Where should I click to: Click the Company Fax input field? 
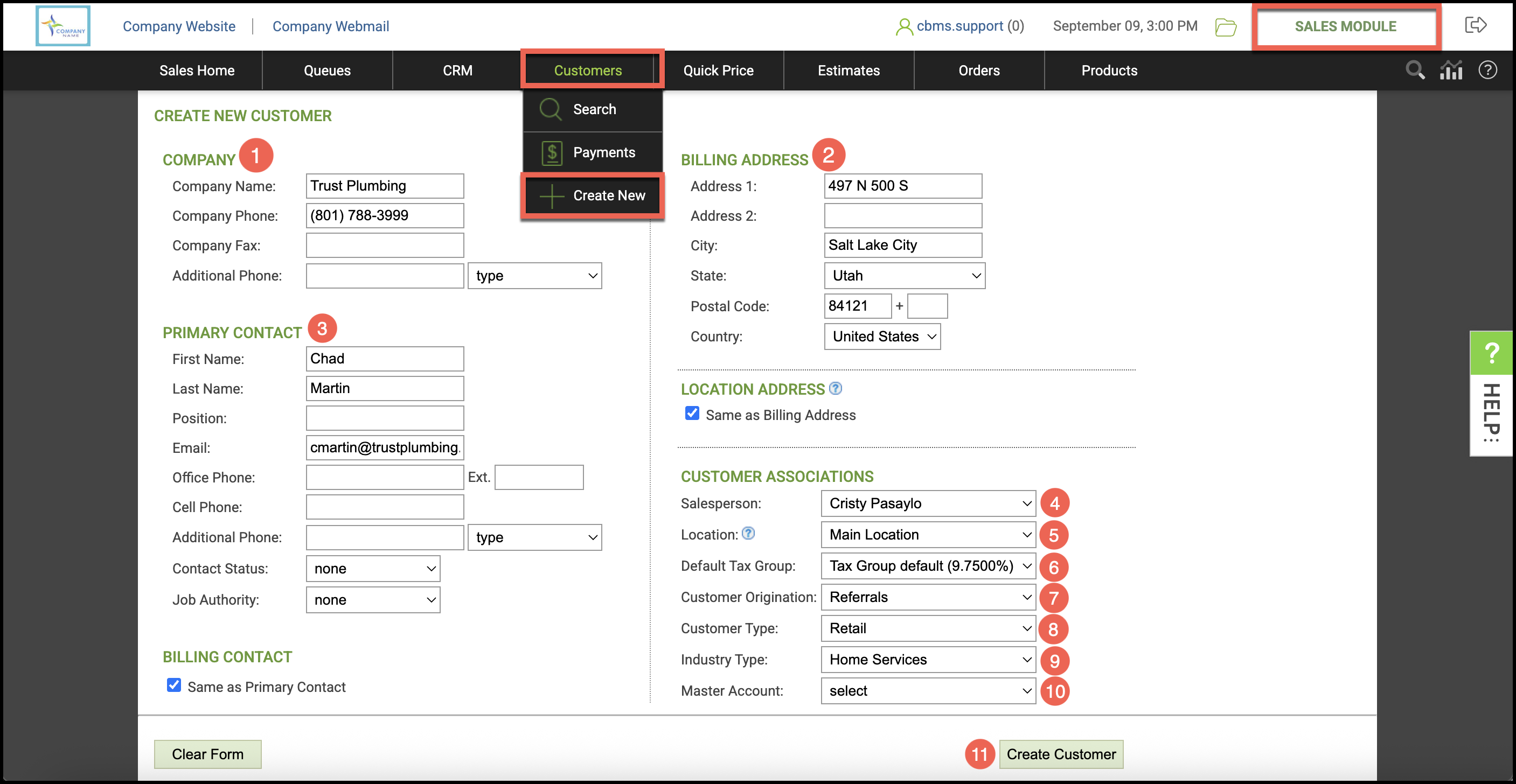[x=385, y=245]
